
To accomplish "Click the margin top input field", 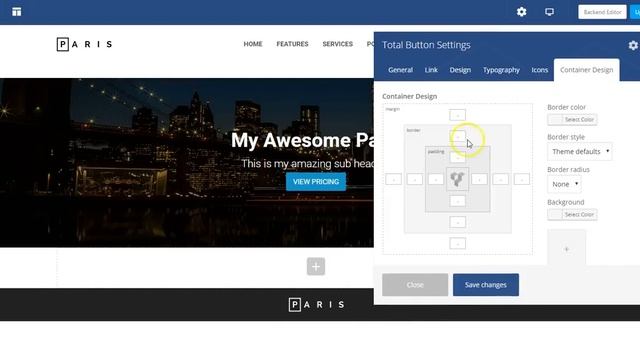I will [x=457, y=115].
